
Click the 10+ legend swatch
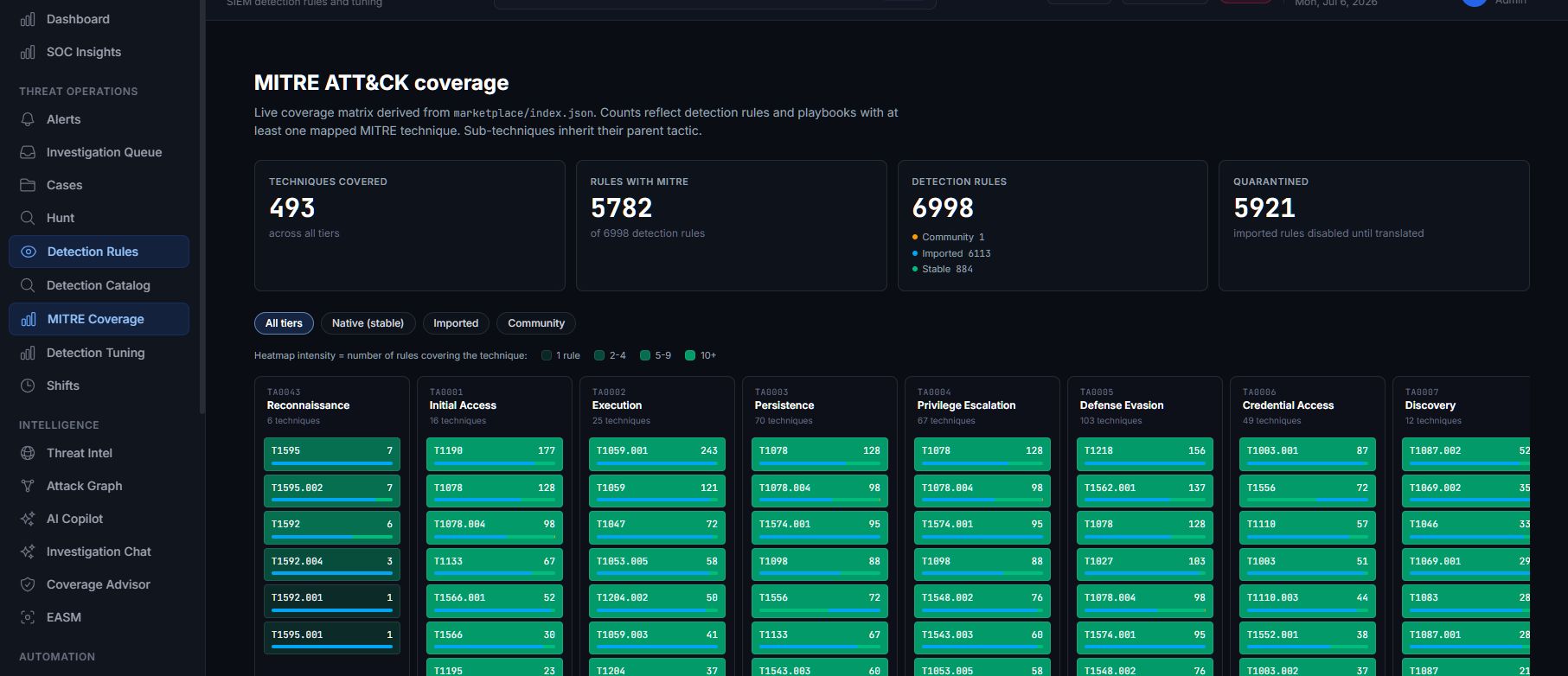[690, 355]
